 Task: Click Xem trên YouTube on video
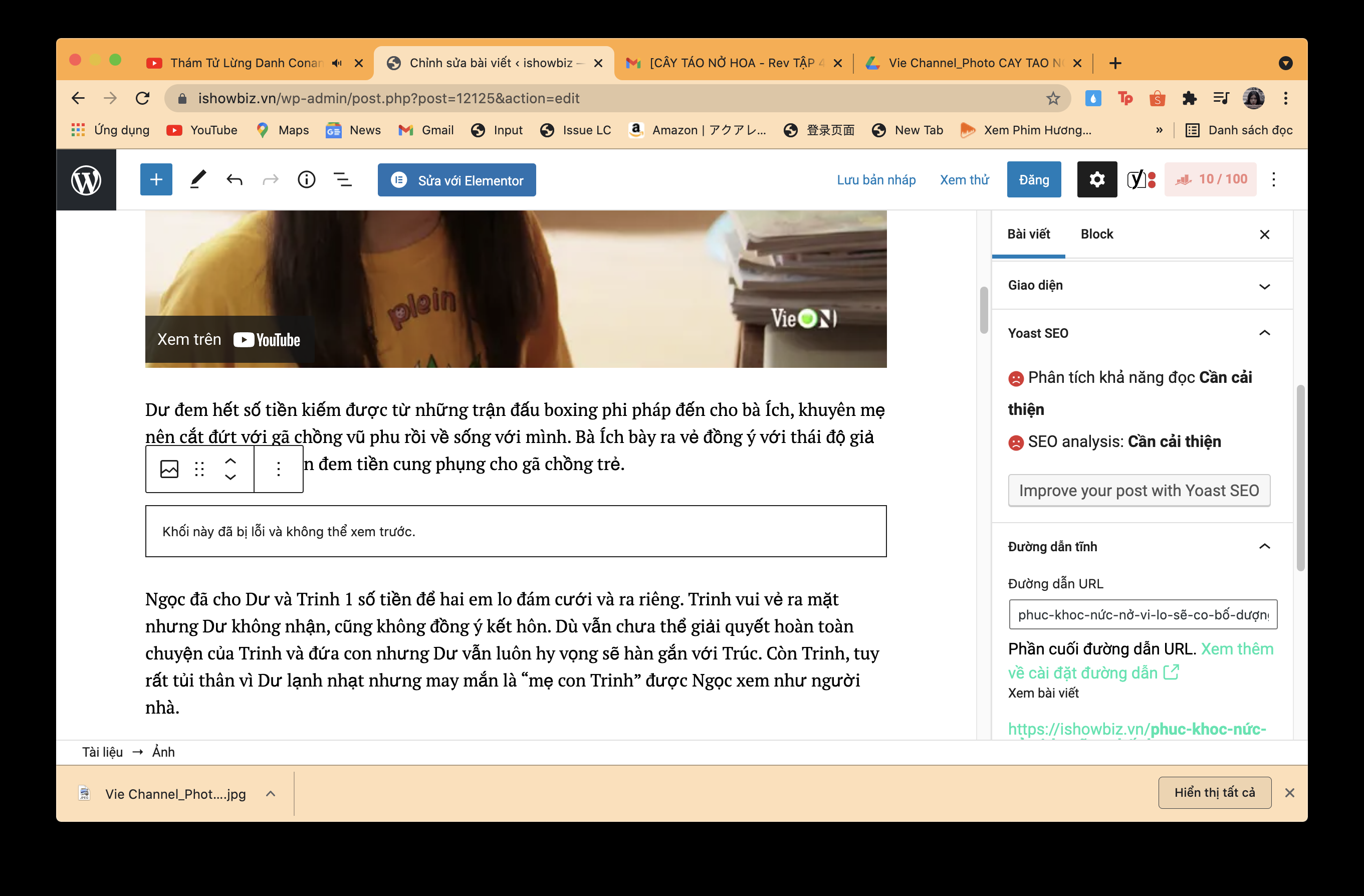click(229, 339)
